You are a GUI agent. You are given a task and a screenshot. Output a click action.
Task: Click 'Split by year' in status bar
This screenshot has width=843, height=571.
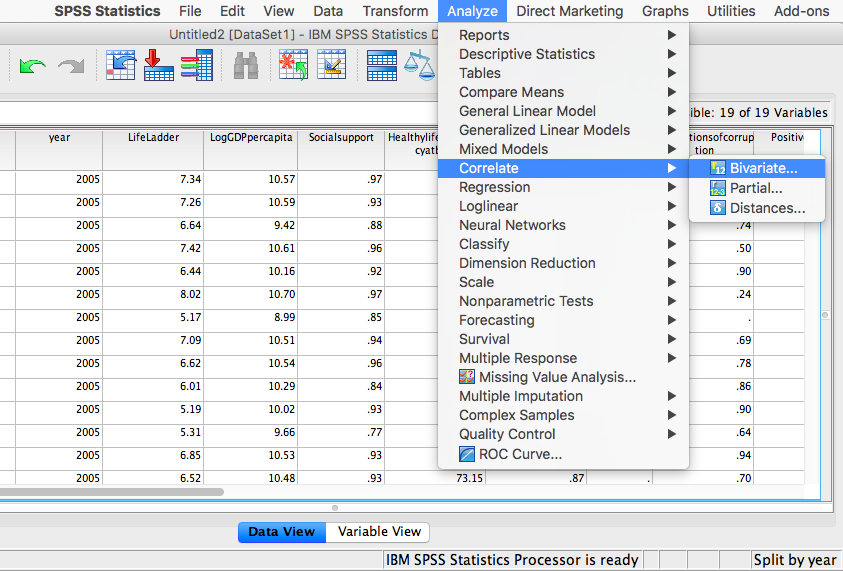[x=795, y=560]
